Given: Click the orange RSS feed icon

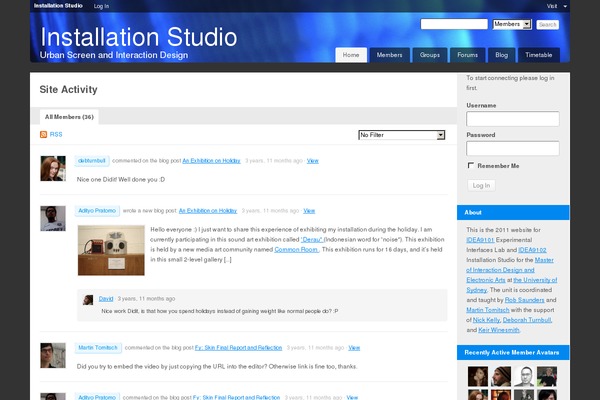Looking at the screenshot, I should 43,134.
